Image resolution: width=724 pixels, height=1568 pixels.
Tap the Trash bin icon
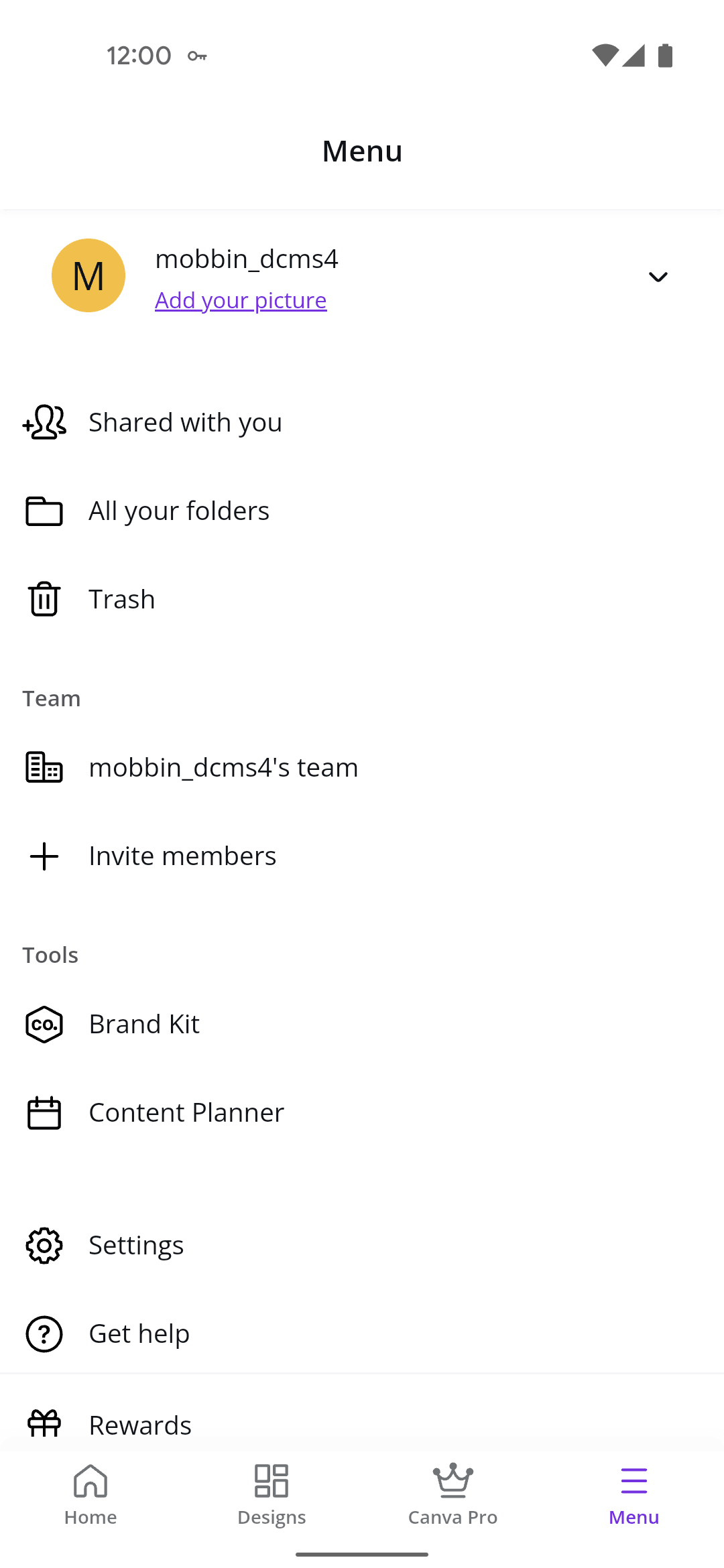(44, 598)
